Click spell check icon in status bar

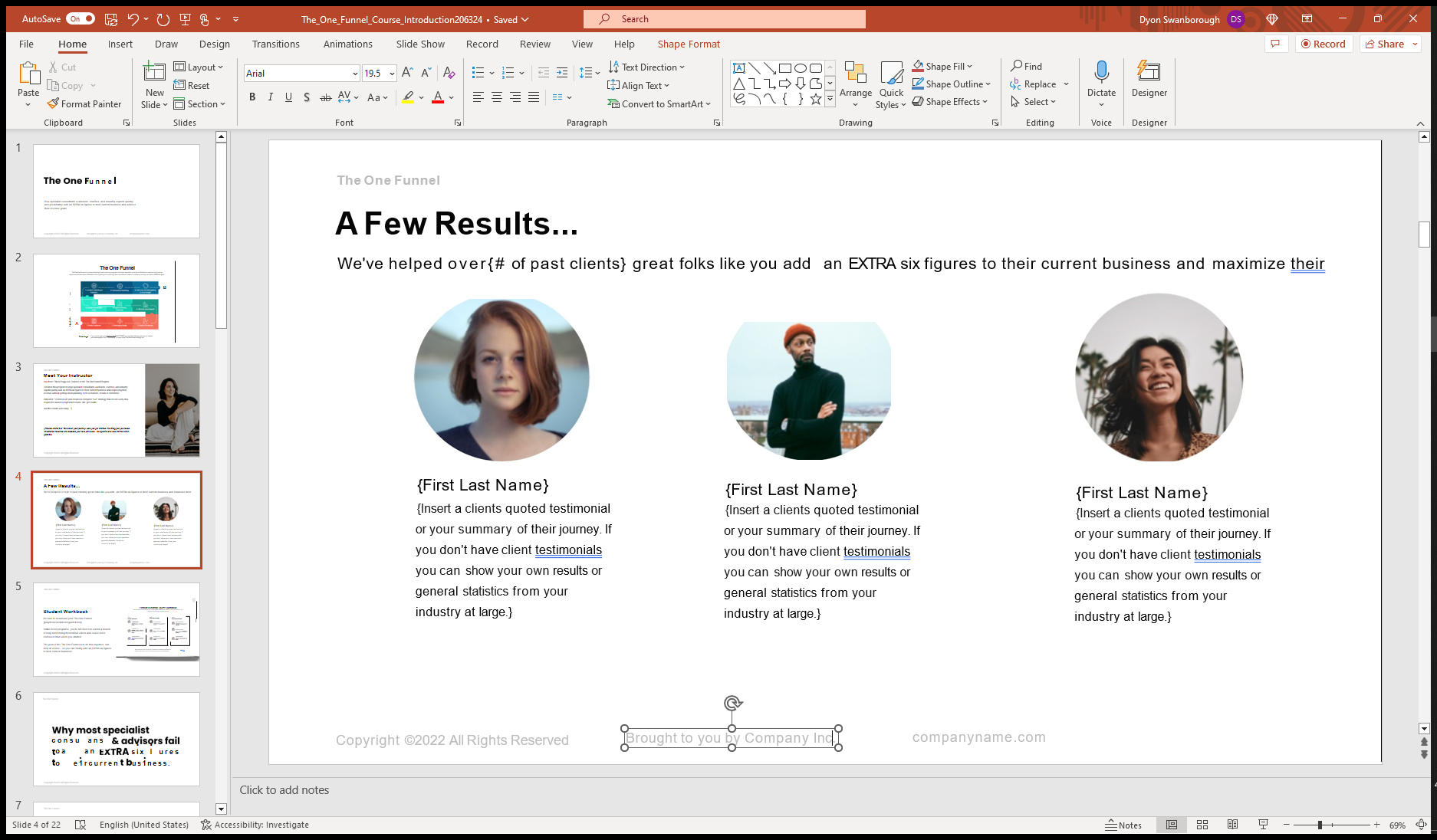pyautogui.click(x=81, y=825)
